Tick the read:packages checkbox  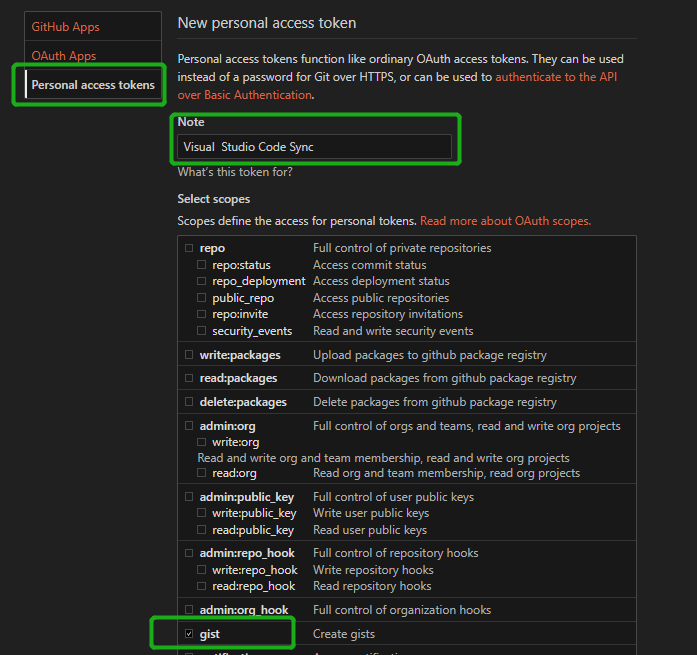coord(189,378)
